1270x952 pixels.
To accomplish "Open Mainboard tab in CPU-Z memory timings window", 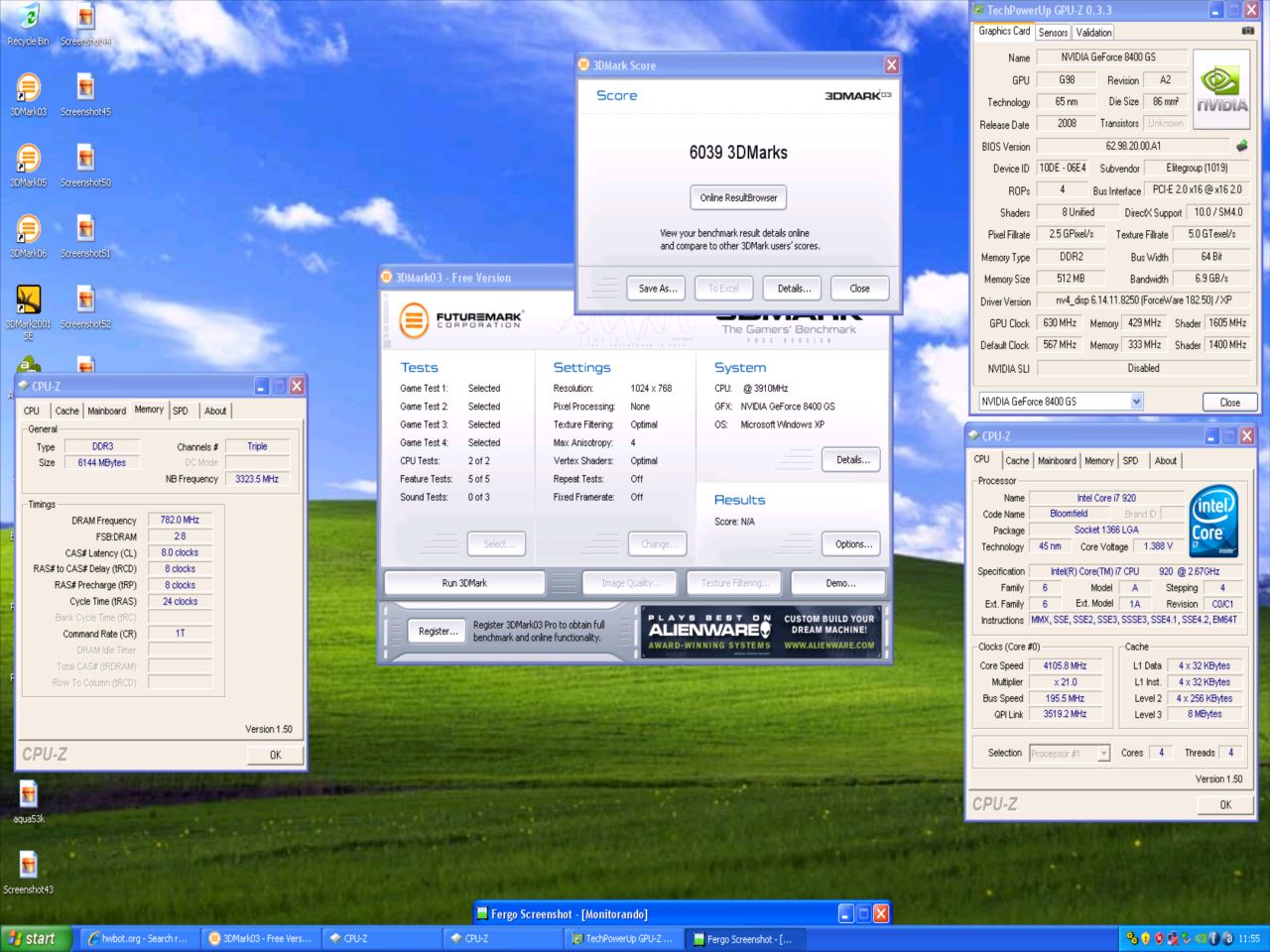I will [106, 411].
